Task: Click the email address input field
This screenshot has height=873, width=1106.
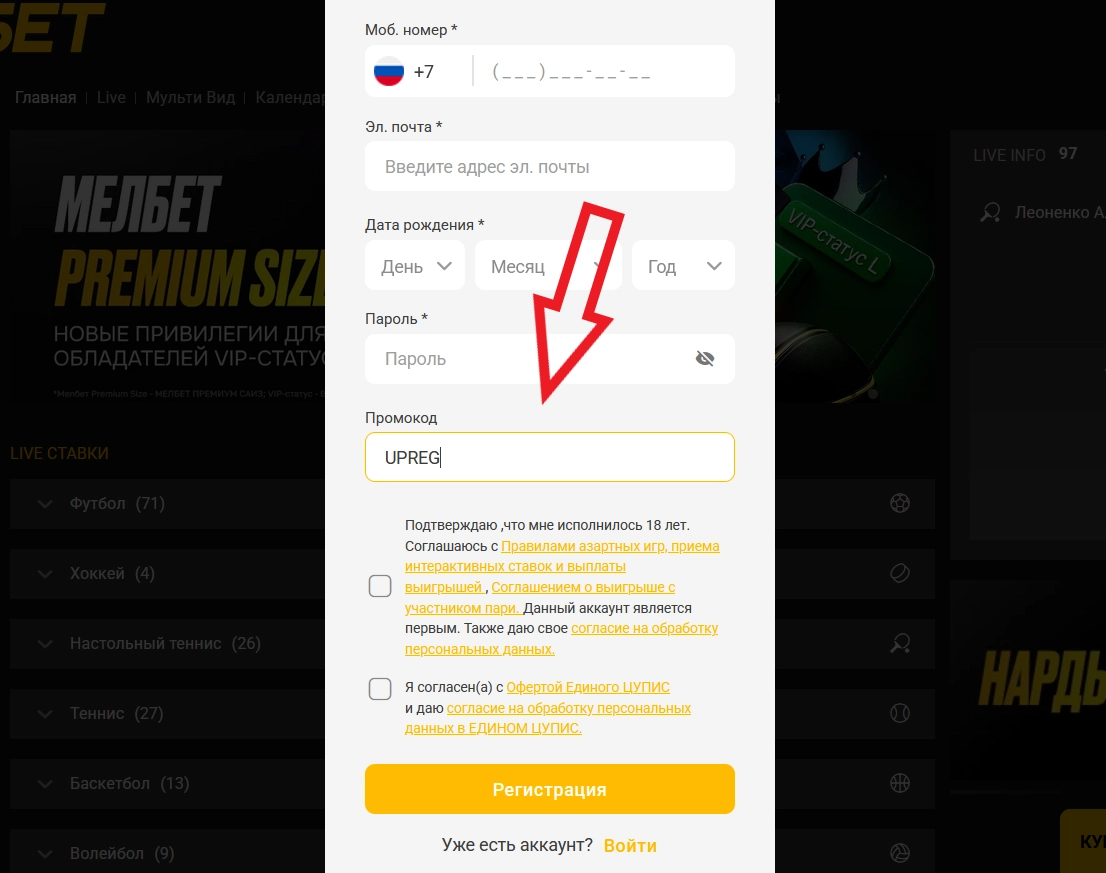Action: [x=550, y=167]
